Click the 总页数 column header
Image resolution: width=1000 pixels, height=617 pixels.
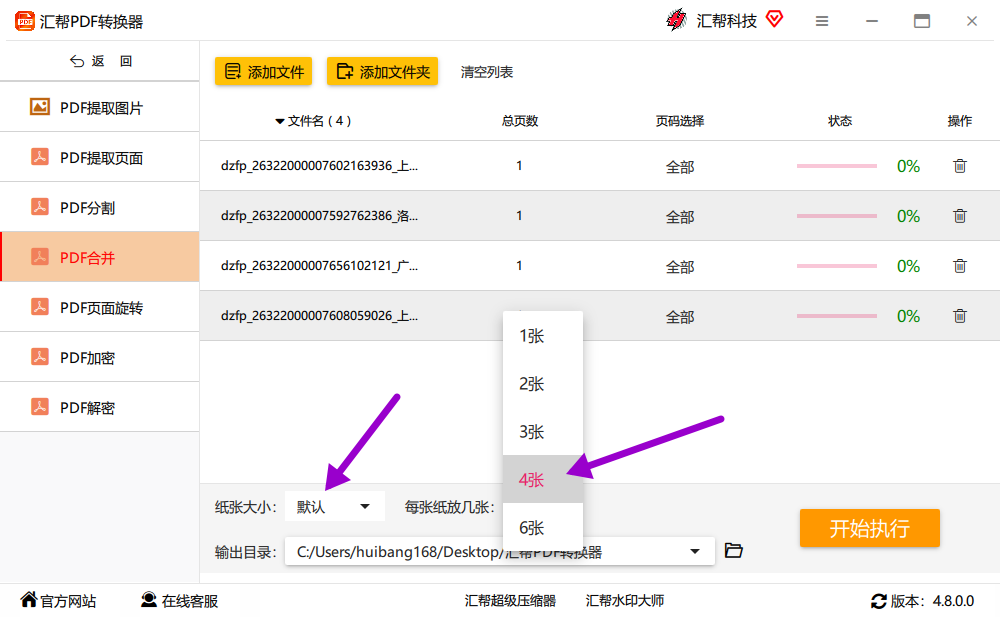point(520,121)
